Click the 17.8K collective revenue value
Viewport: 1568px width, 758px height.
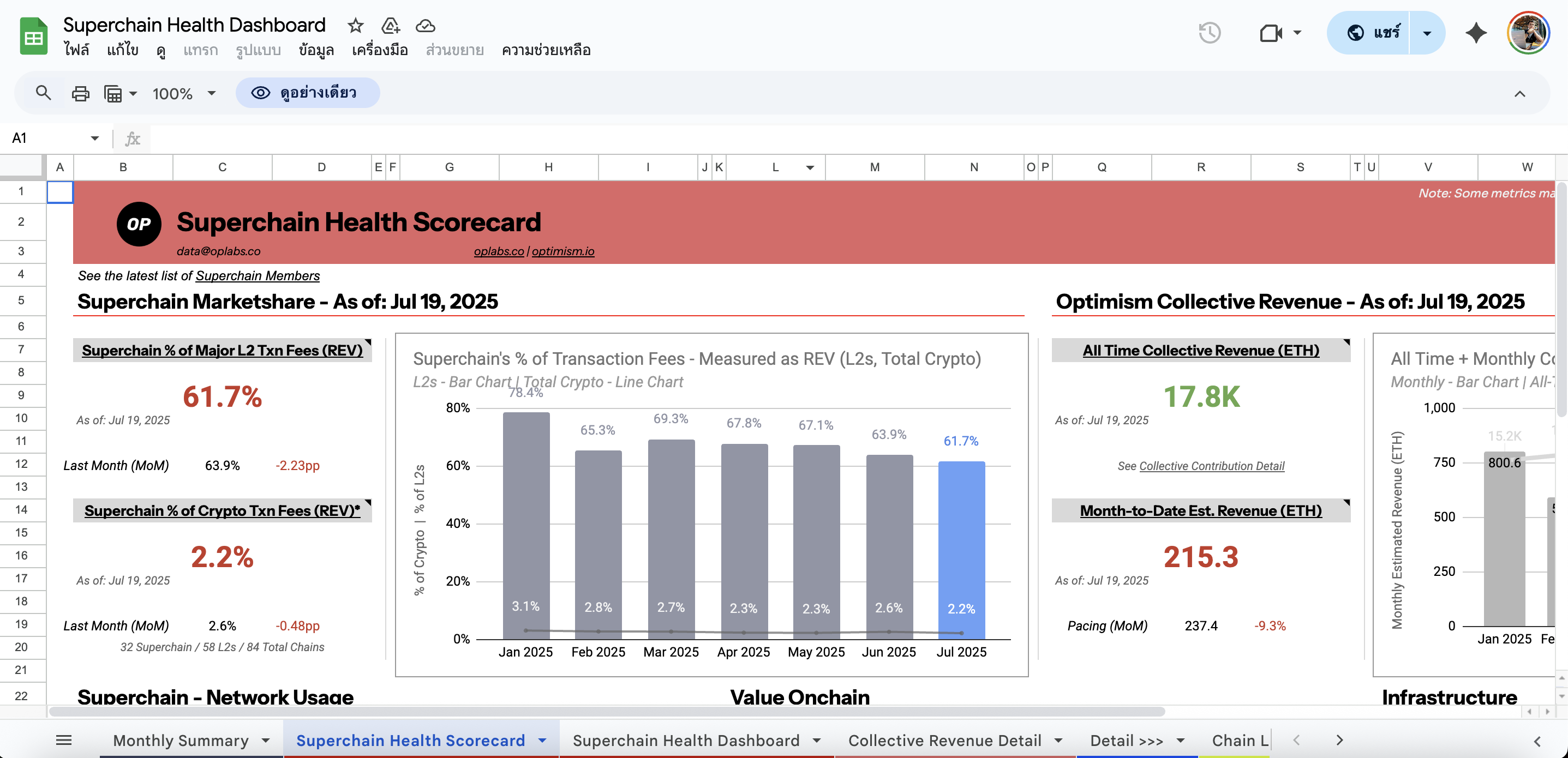[x=1201, y=396]
